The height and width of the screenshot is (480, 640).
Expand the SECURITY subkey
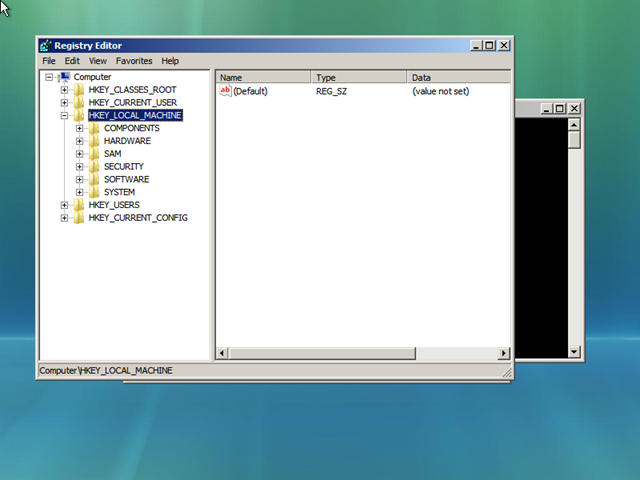coord(80,167)
